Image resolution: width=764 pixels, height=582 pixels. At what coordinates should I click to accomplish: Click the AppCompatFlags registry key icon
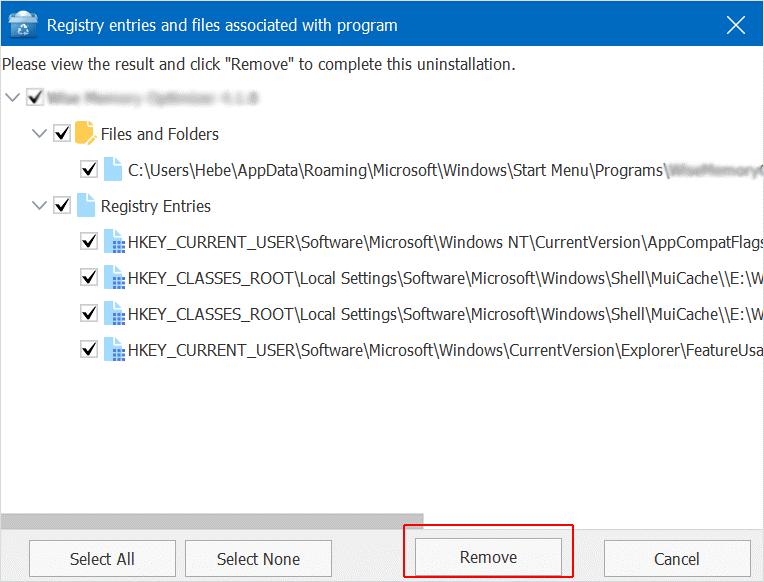[115, 241]
